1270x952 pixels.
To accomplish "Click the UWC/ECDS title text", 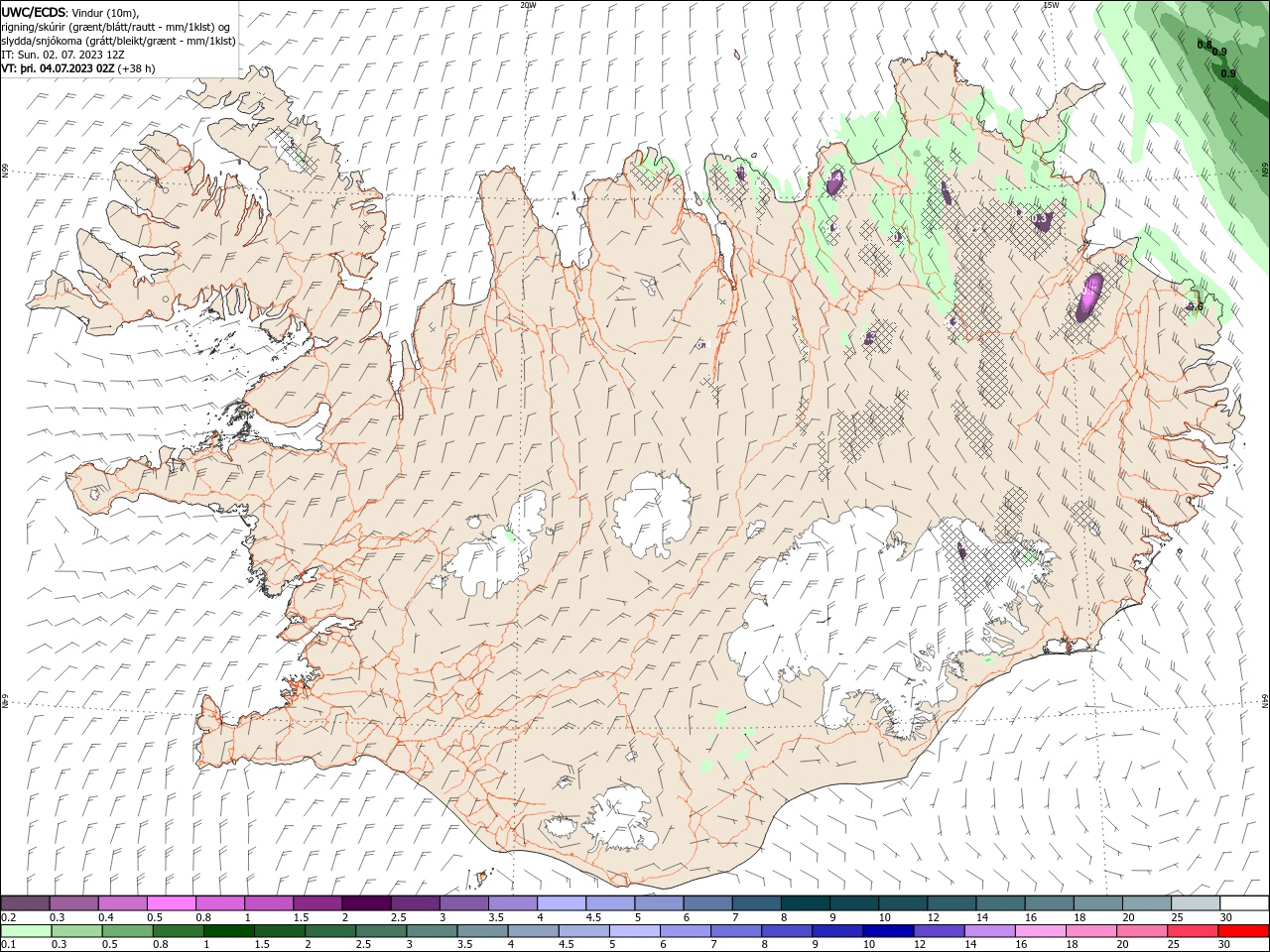I will pyautogui.click(x=34, y=11).
